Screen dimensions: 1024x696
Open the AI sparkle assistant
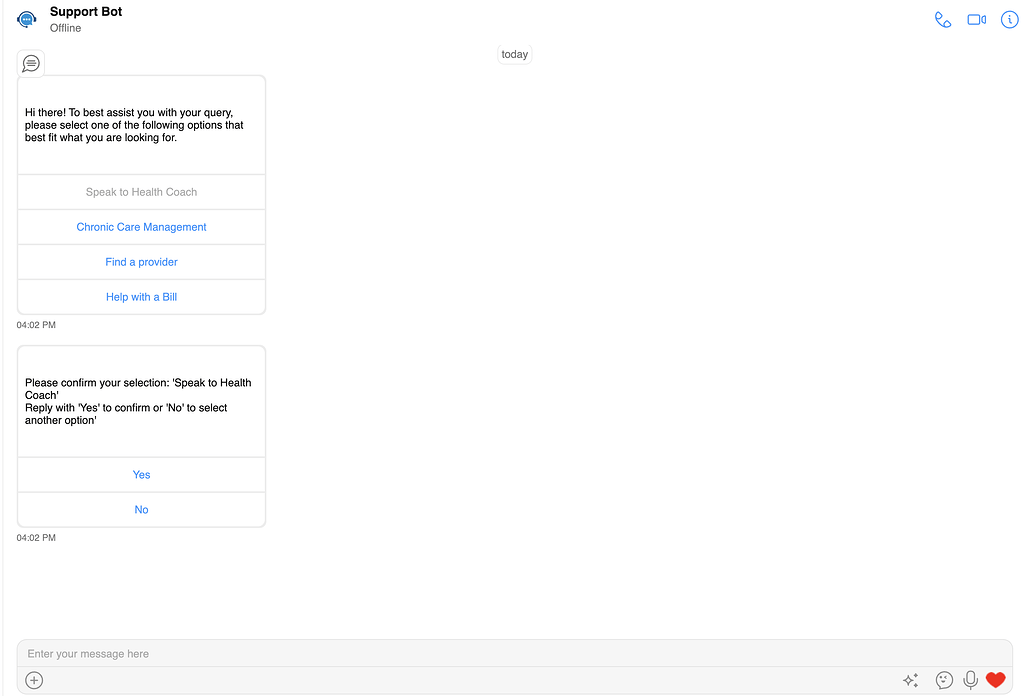click(911, 680)
